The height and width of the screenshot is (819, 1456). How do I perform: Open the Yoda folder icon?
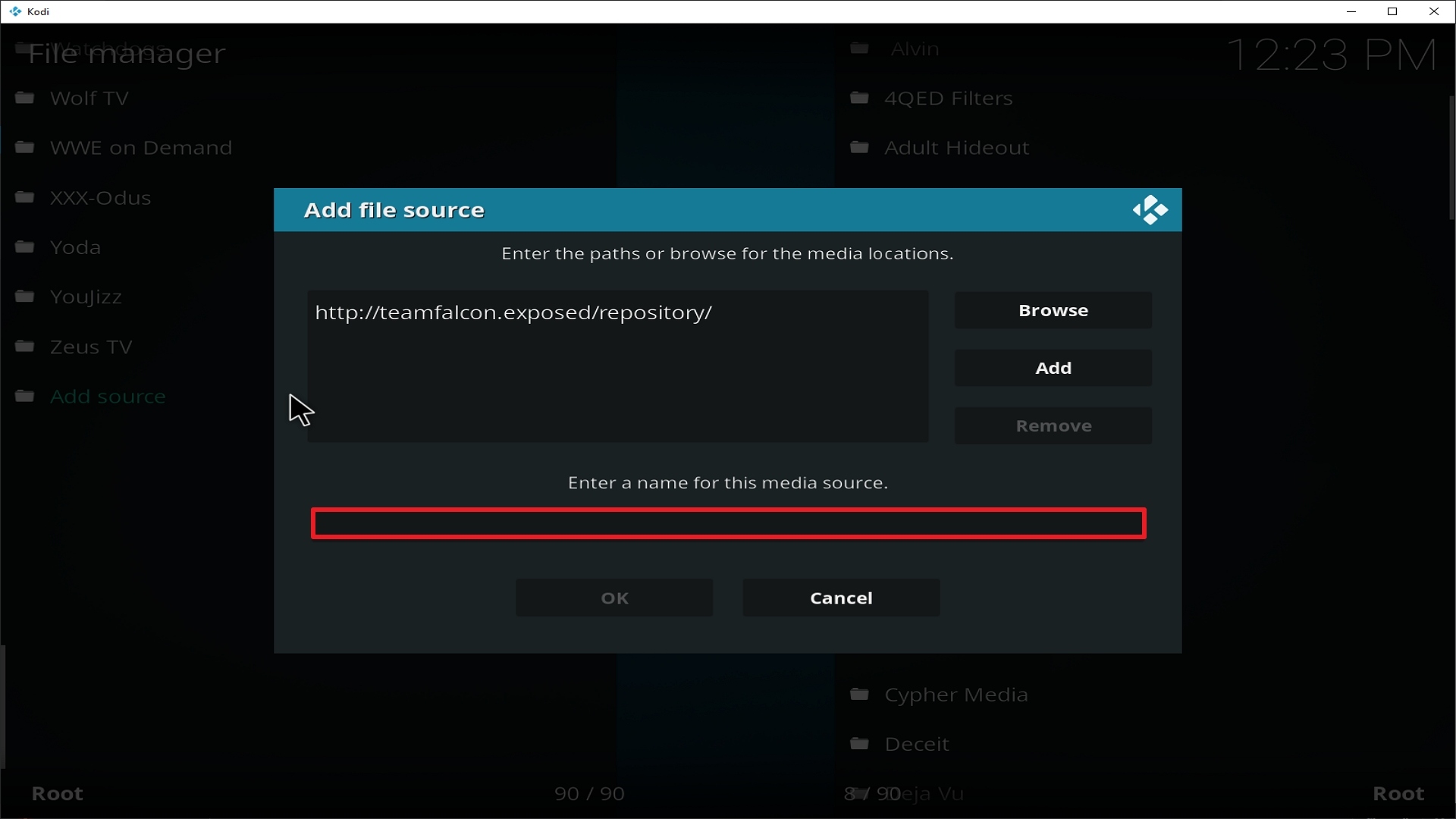(24, 246)
